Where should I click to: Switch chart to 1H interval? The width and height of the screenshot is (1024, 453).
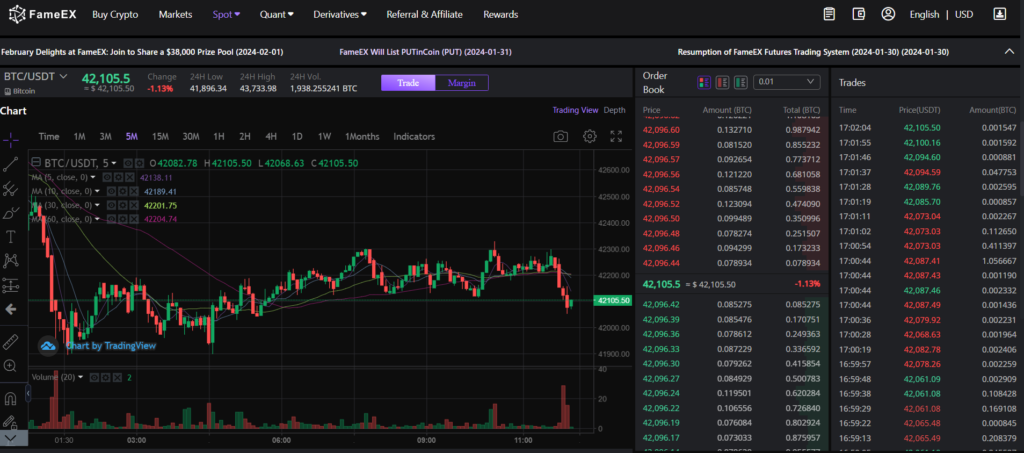[219, 136]
